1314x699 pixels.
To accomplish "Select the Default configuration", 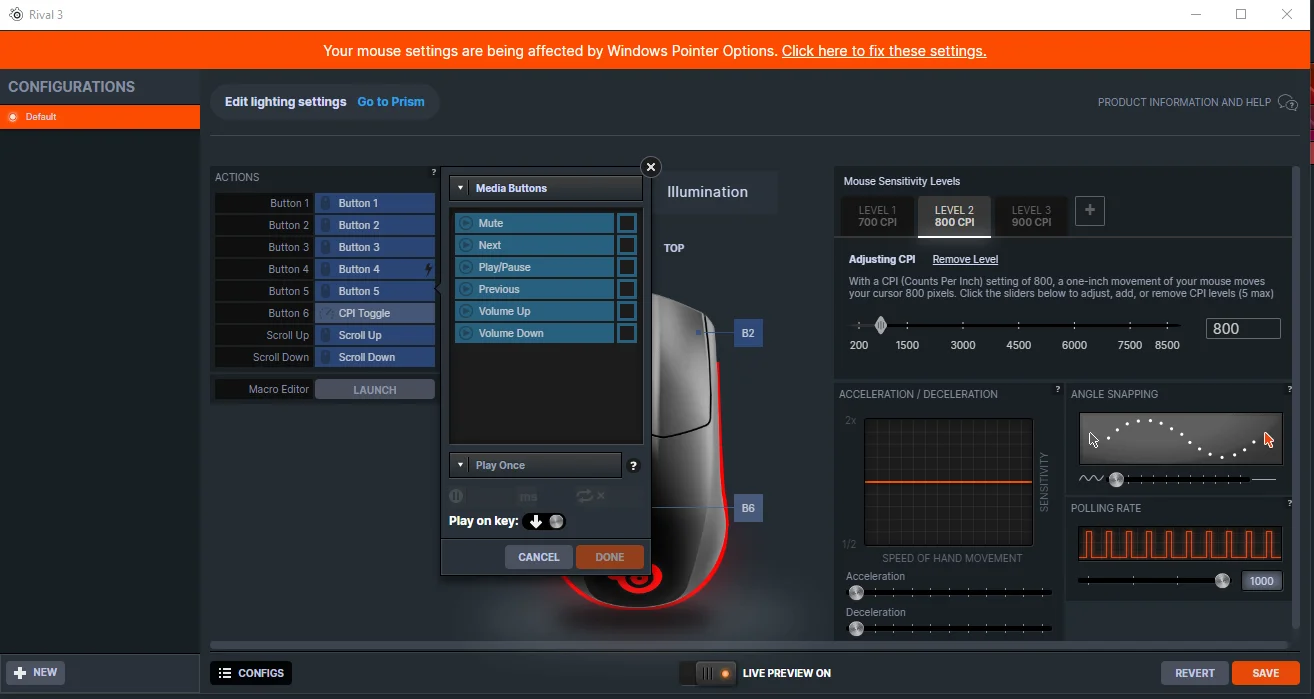I will (100, 117).
